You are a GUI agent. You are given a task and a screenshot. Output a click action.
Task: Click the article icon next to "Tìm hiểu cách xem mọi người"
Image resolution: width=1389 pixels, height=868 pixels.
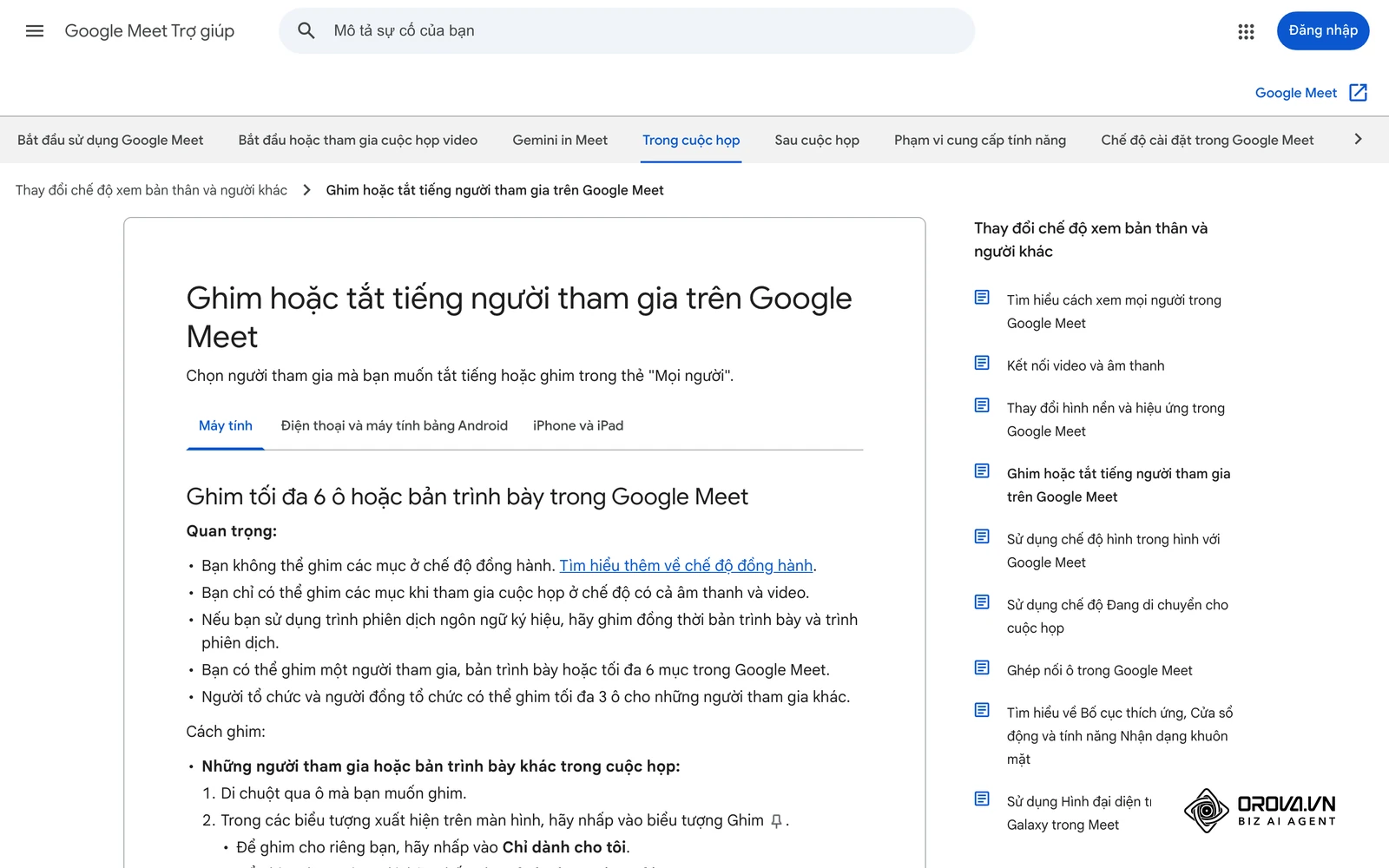982,298
